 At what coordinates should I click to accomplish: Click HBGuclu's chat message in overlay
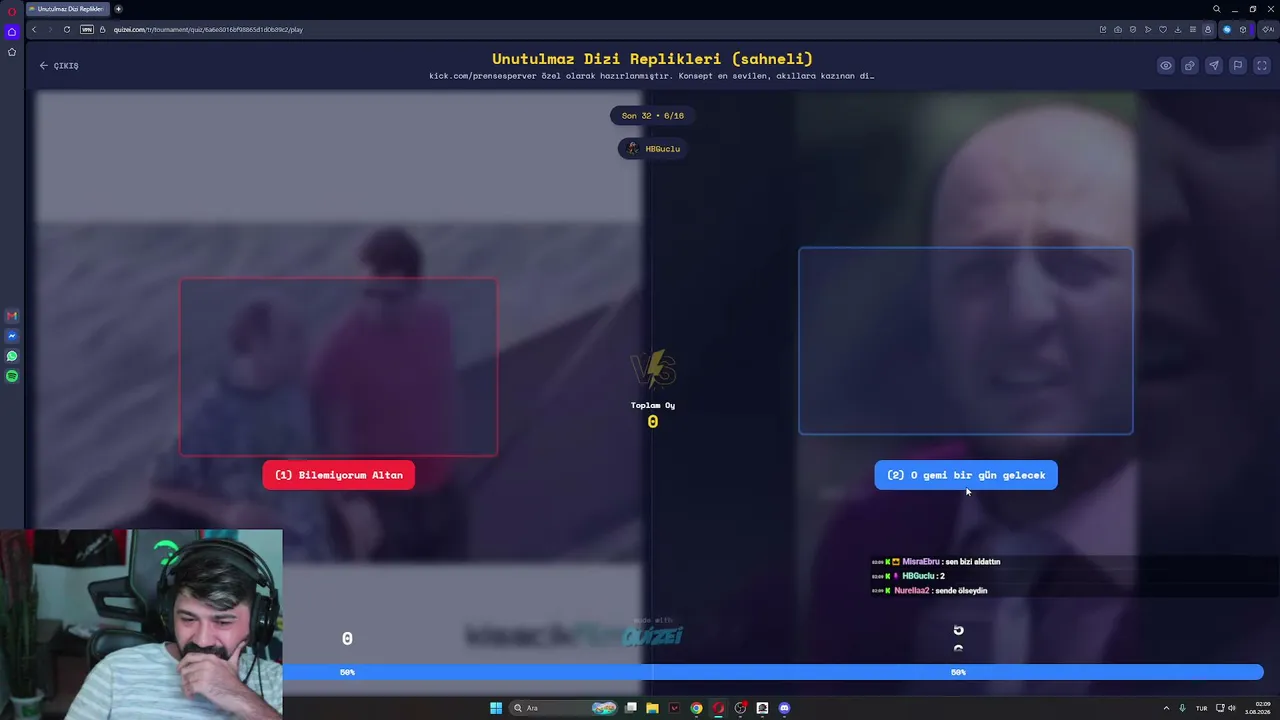[x=908, y=576]
